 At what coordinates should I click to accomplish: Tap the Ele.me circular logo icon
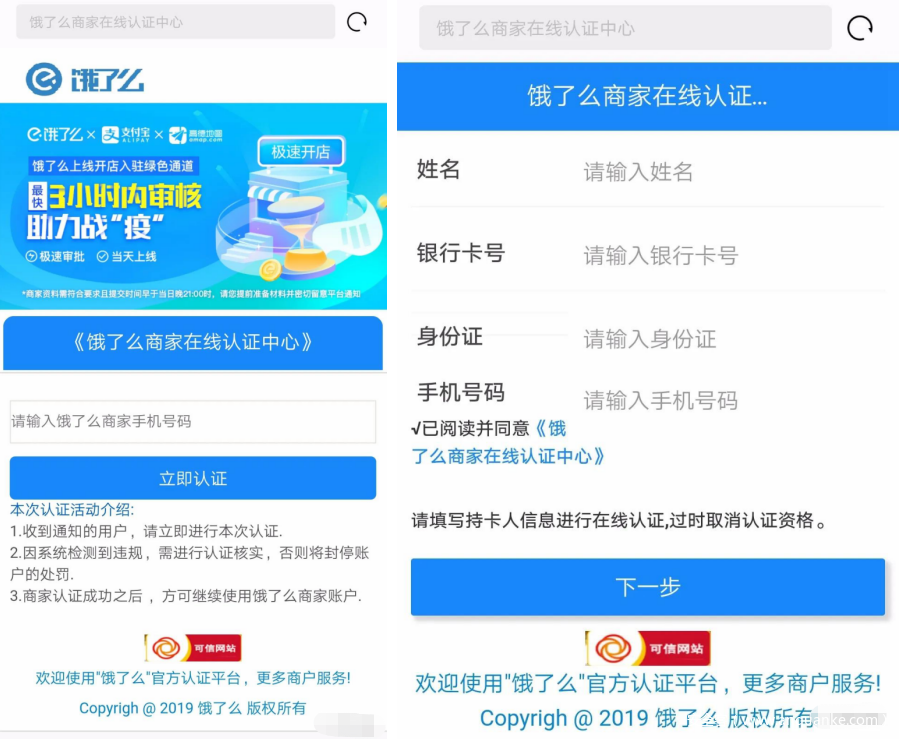[x=44, y=79]
